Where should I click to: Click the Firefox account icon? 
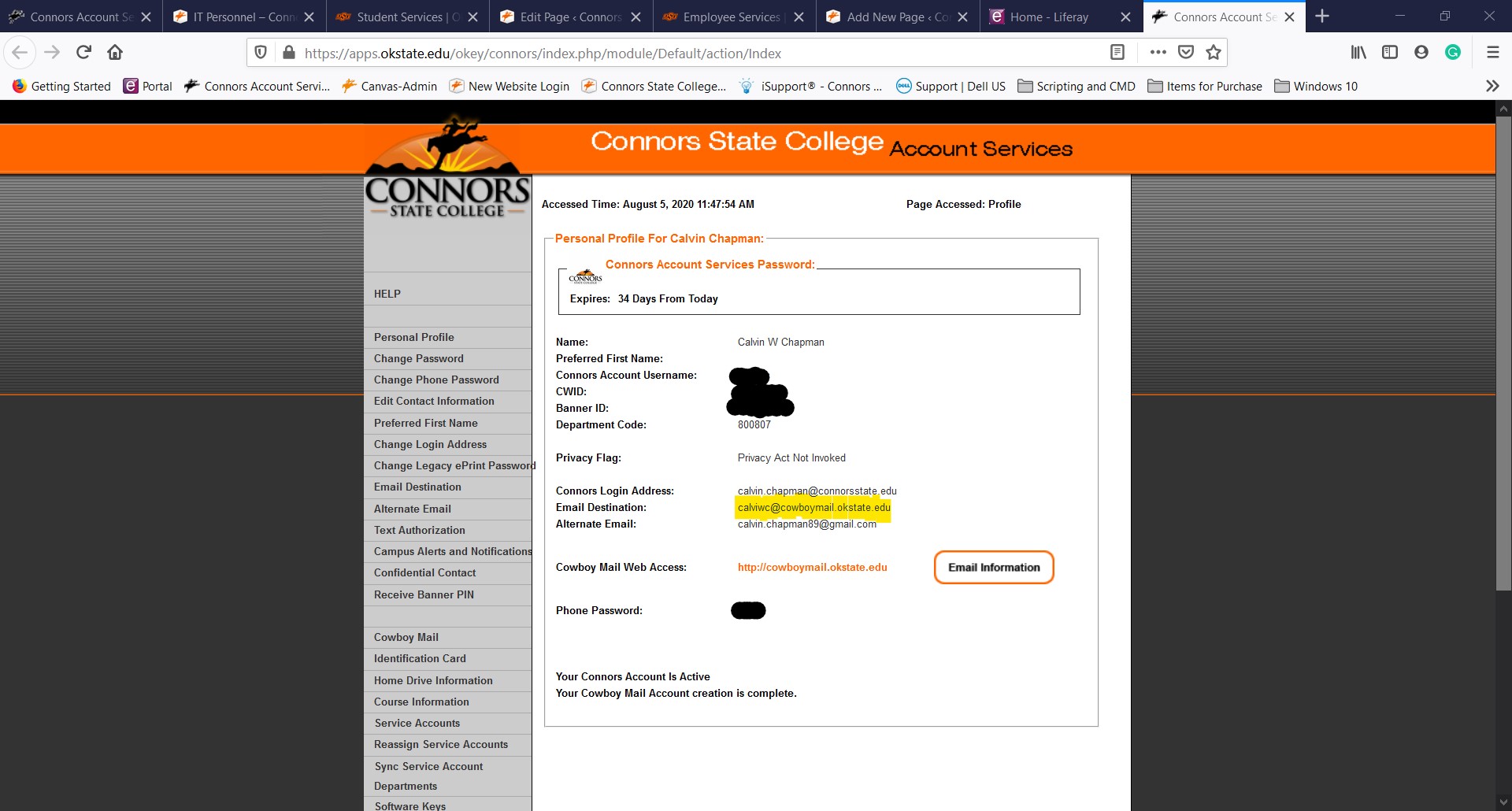1421,52
